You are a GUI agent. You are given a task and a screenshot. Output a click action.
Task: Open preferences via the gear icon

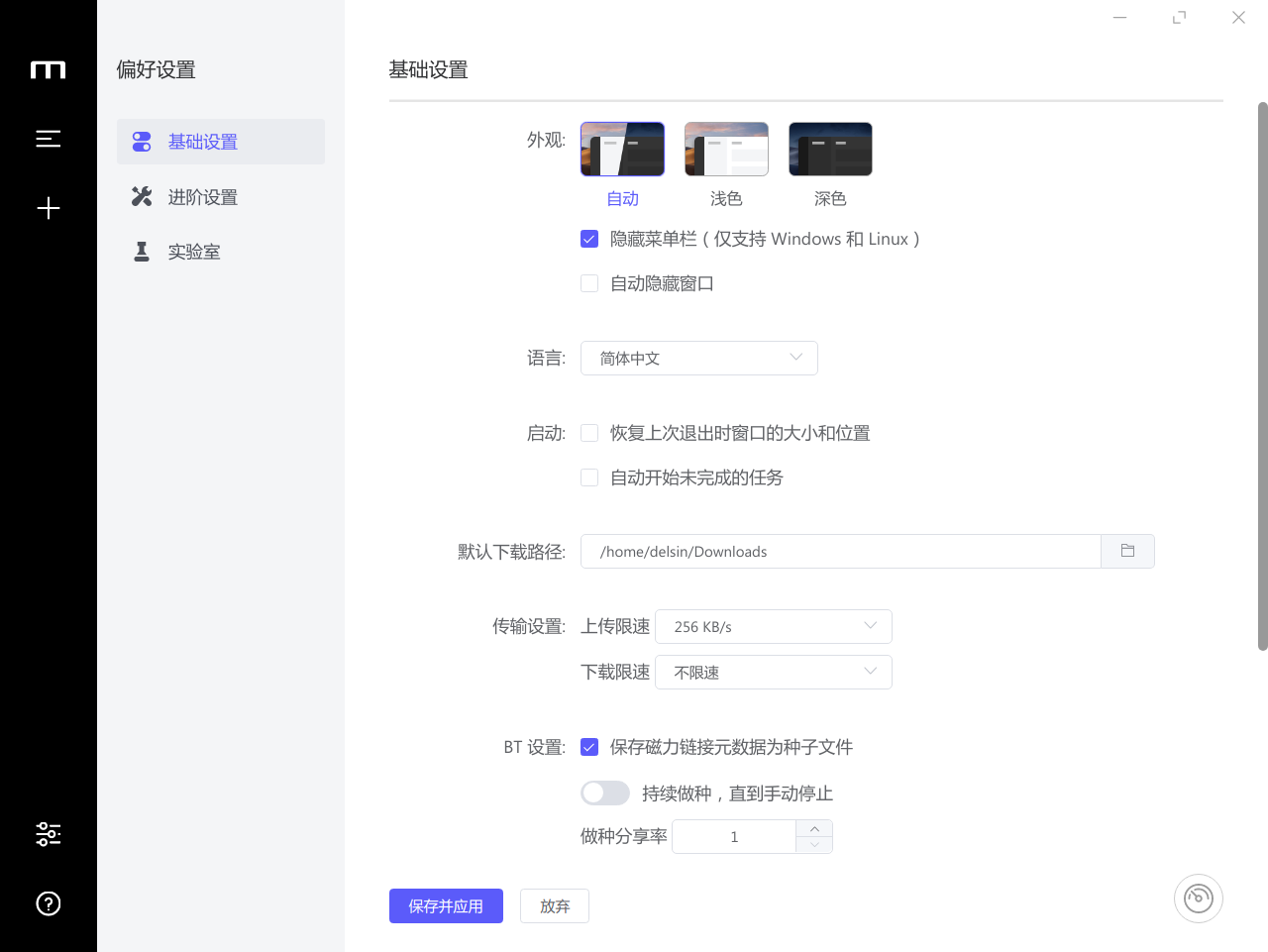pos(48,834)
